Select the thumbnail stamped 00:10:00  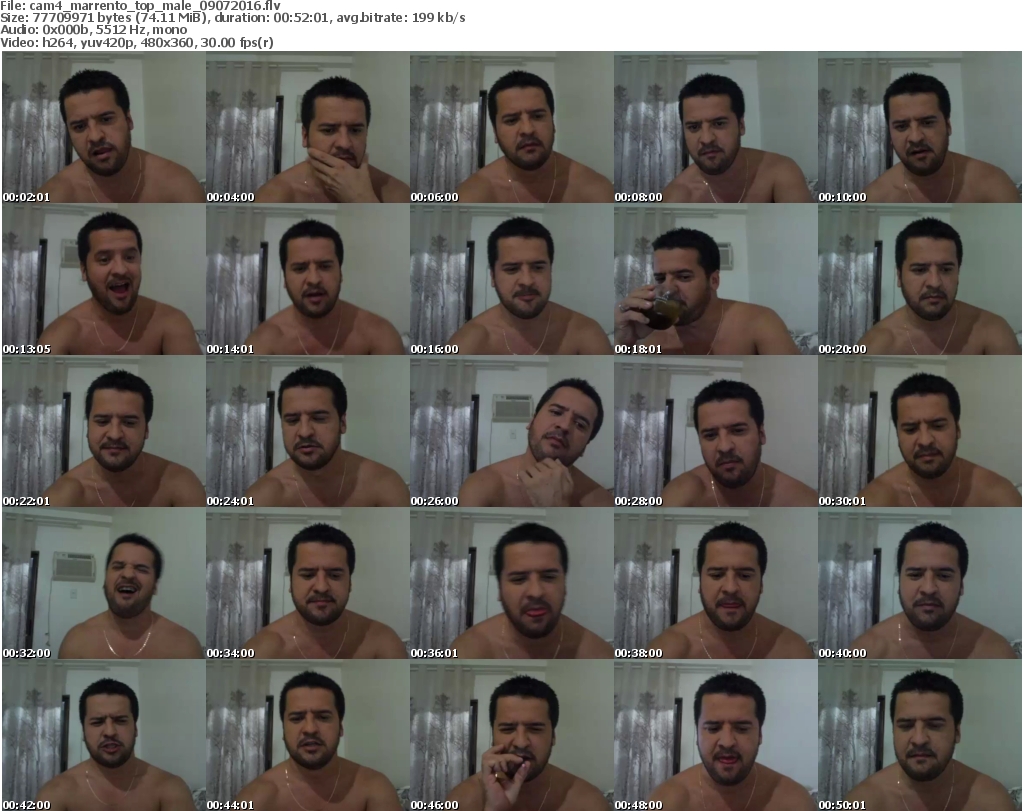pos(920,127)
